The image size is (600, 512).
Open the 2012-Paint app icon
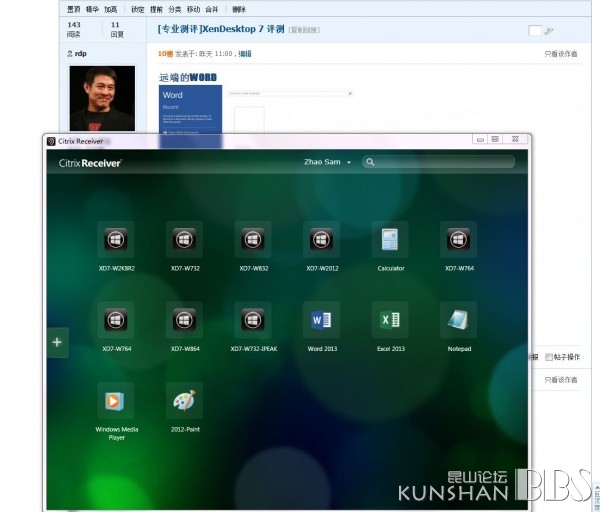pyautogui.click(x=184, y=401)
